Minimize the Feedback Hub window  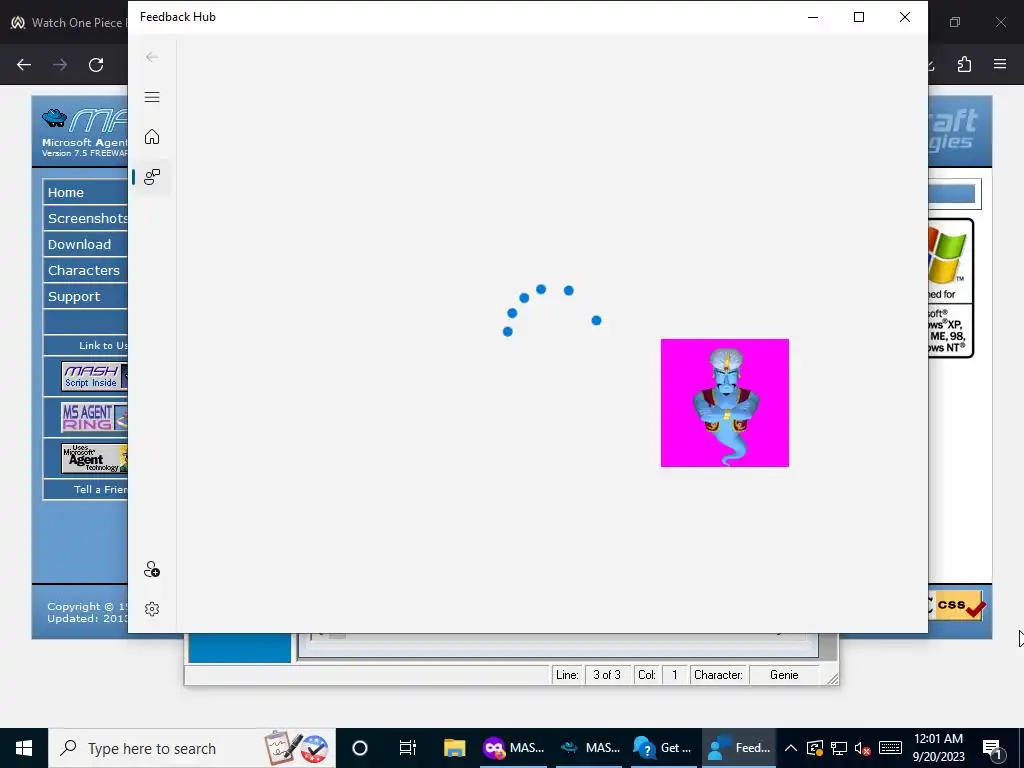(x=813, y=17)
